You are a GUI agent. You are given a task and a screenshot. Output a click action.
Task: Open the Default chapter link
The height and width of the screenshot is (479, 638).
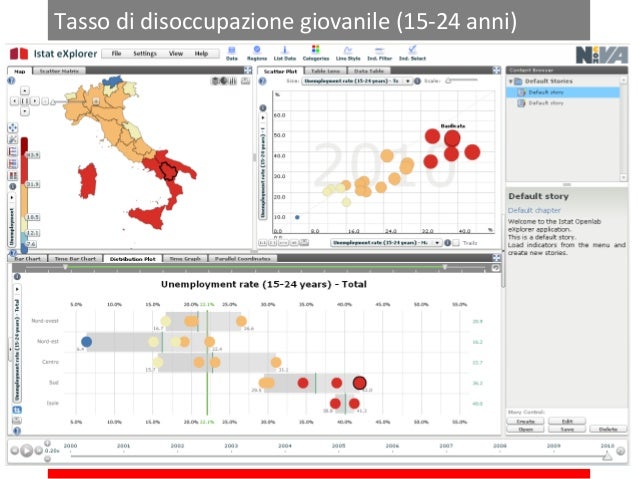[534, 210]
